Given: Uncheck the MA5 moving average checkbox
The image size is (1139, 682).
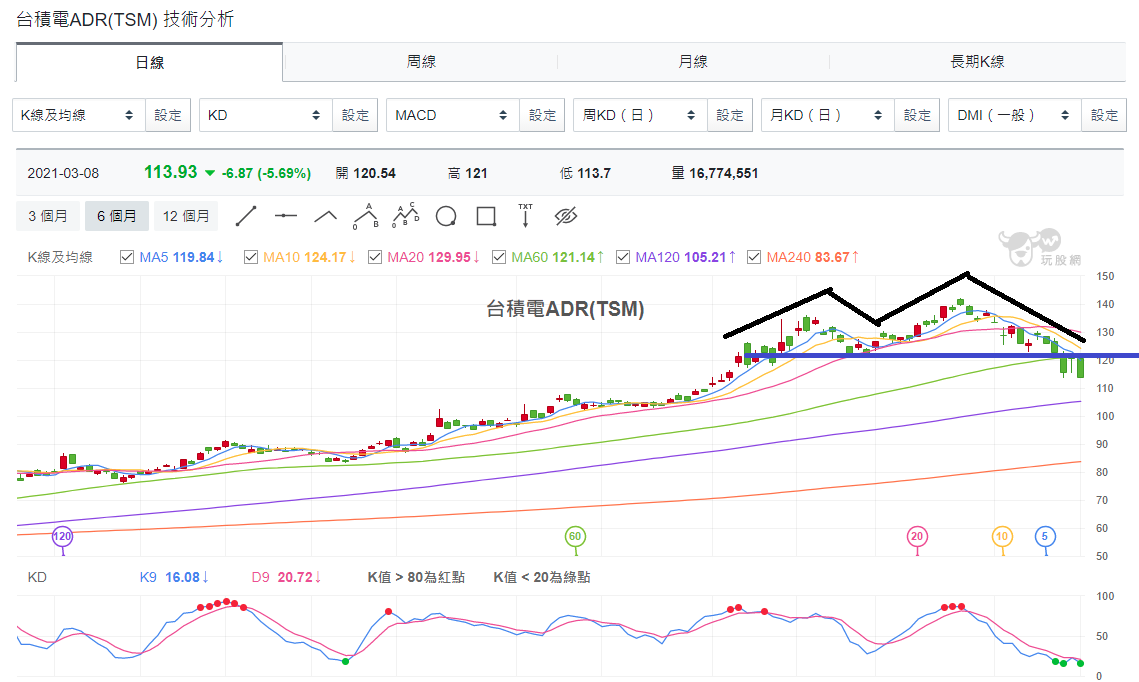Looking at the screenshot, I should point(127,257).
